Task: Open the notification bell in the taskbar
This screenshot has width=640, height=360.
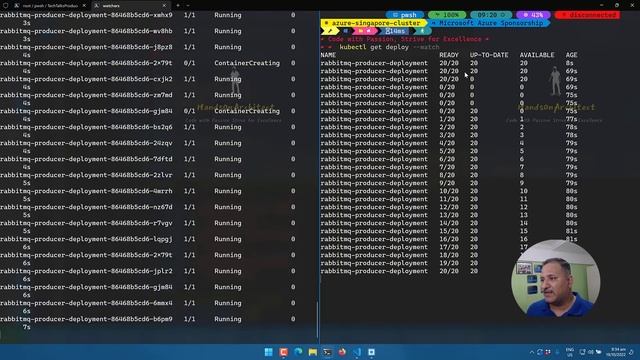Action: pos(631,352)
